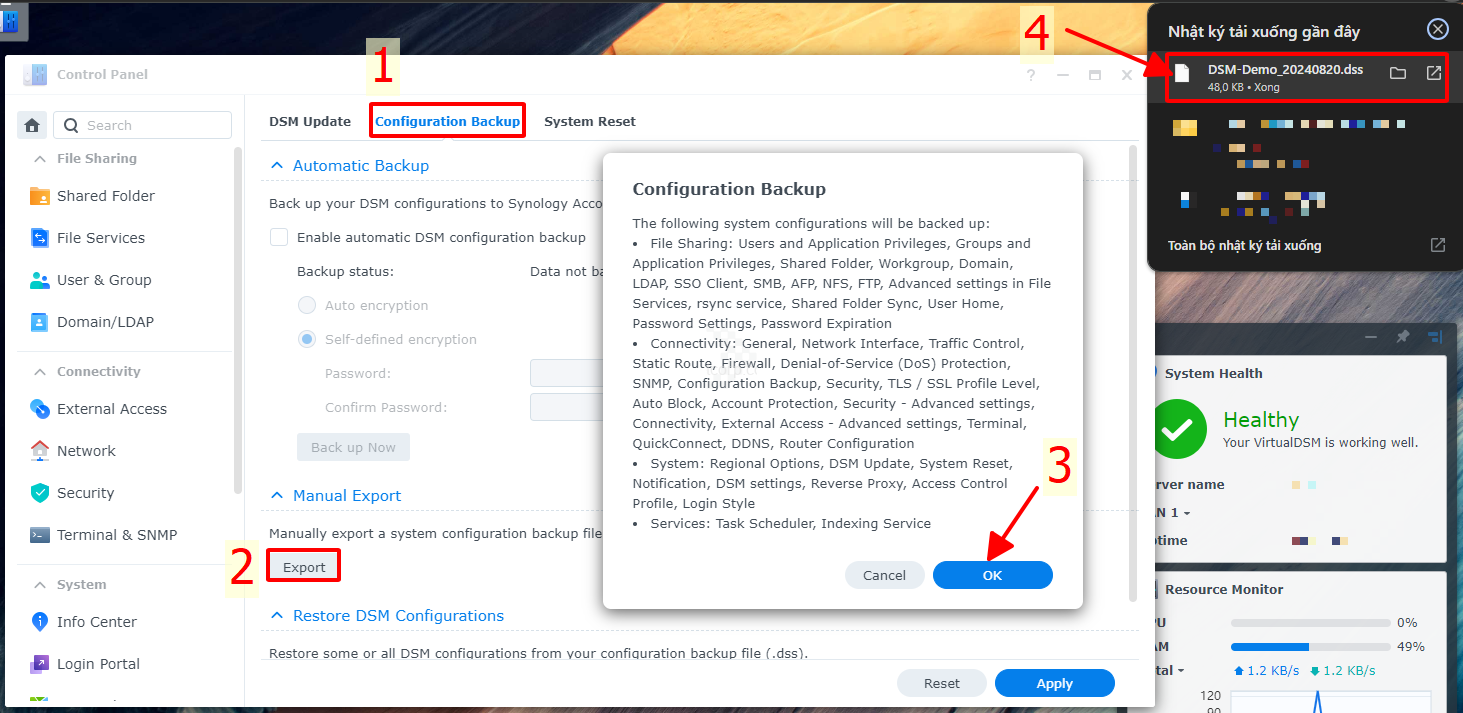Viewport: 1463px width, 713px height.
Task: Click the Export button
Action: [304, 567]
